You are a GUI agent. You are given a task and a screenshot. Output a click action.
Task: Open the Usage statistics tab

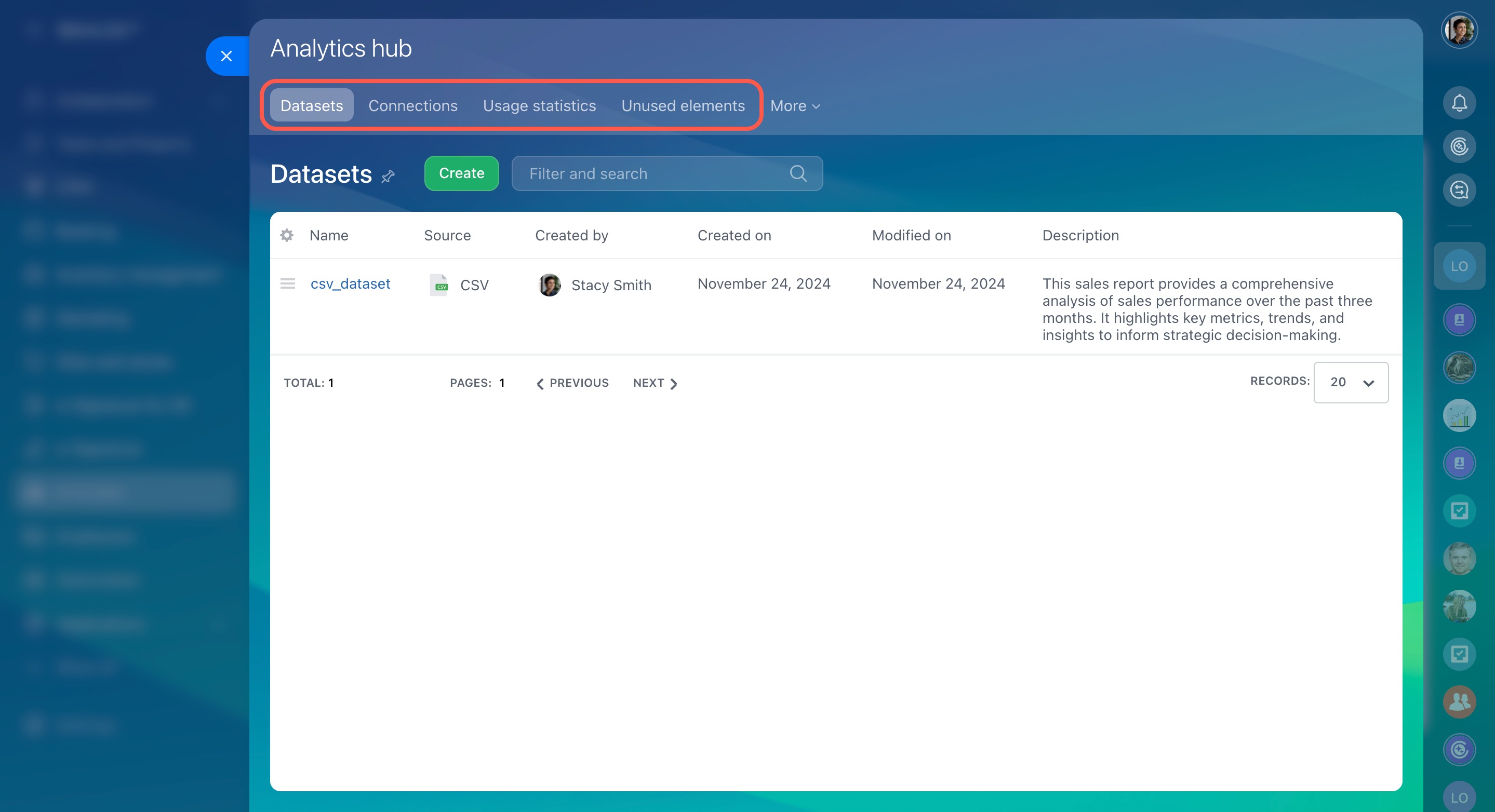539,105
